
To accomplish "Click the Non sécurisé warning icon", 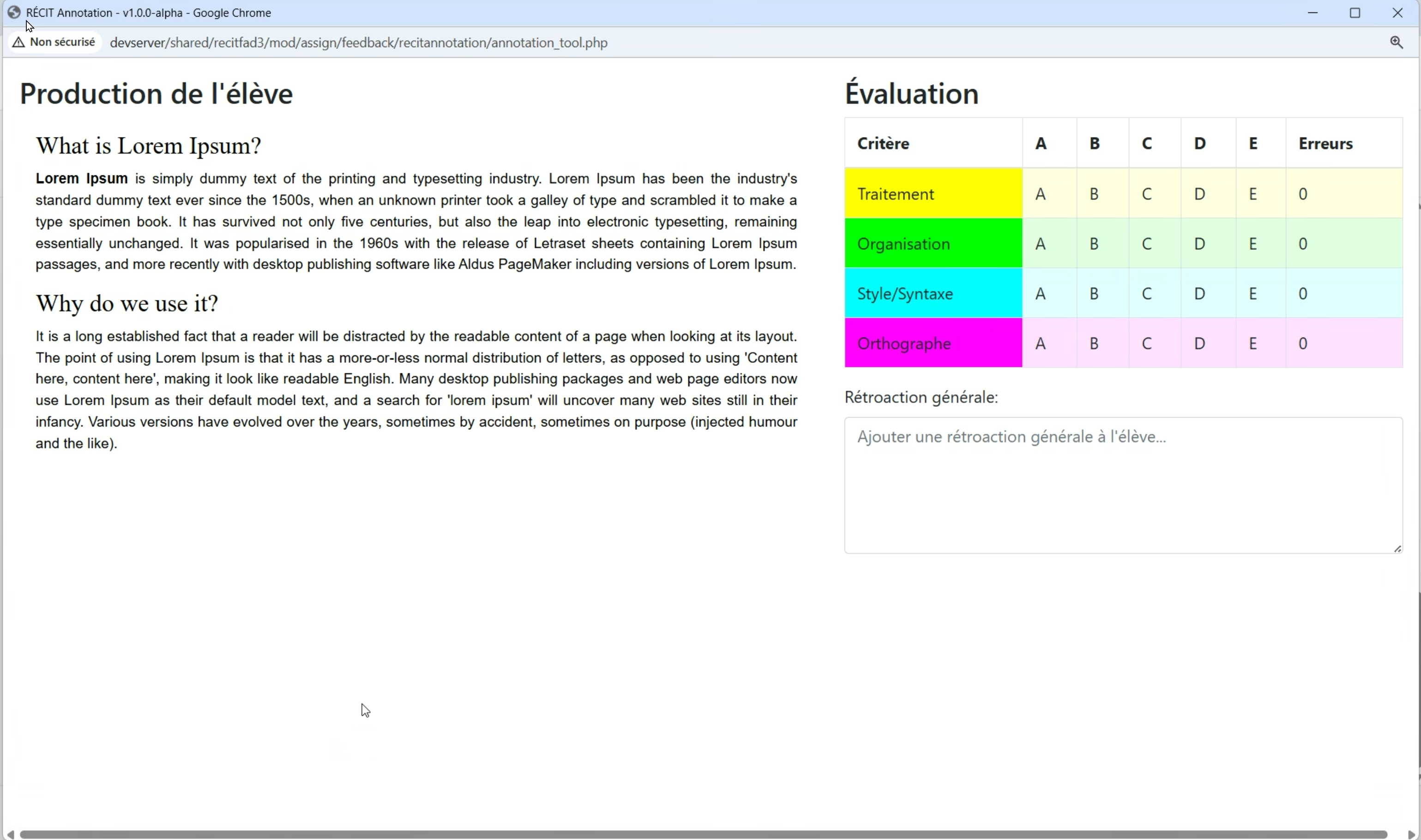I will point(18,42).
